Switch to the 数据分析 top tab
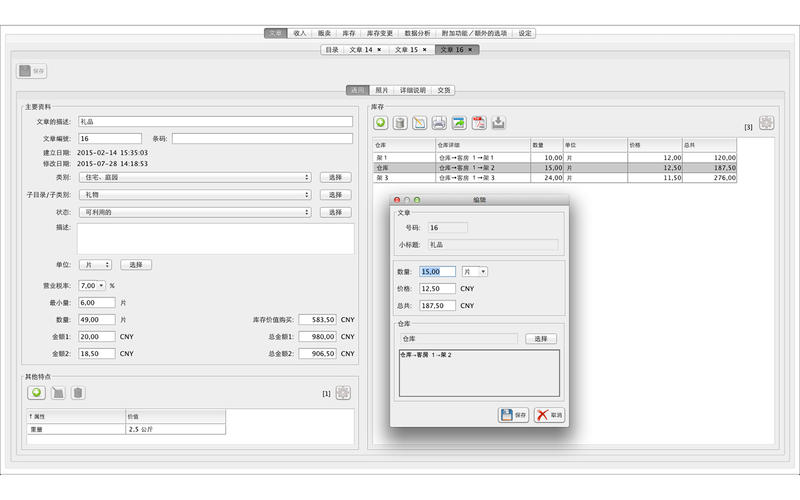 (x=417, y=33)
